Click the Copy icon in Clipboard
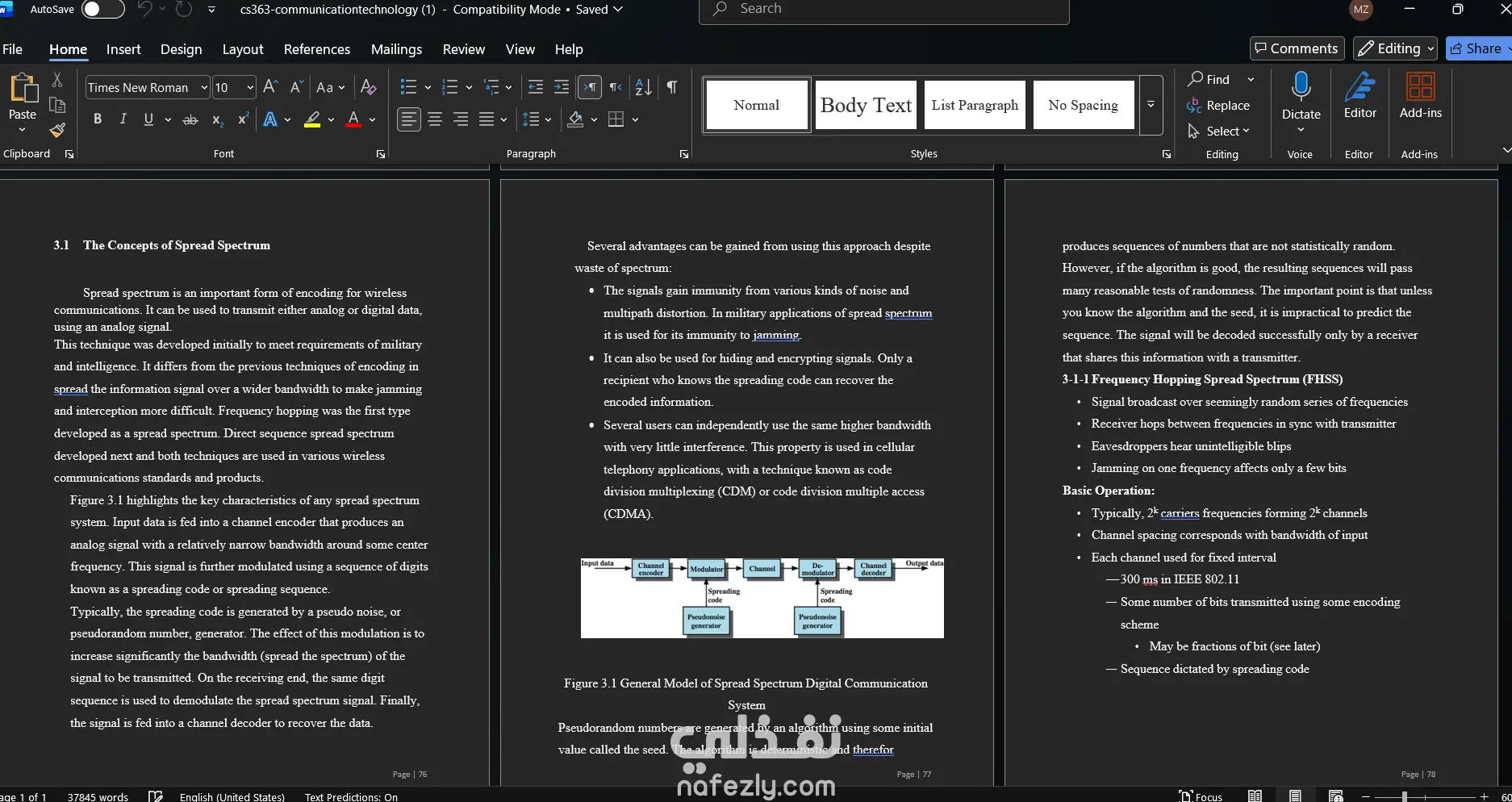The width and height of the screenshot is (1512, 802). coord(57,105)
